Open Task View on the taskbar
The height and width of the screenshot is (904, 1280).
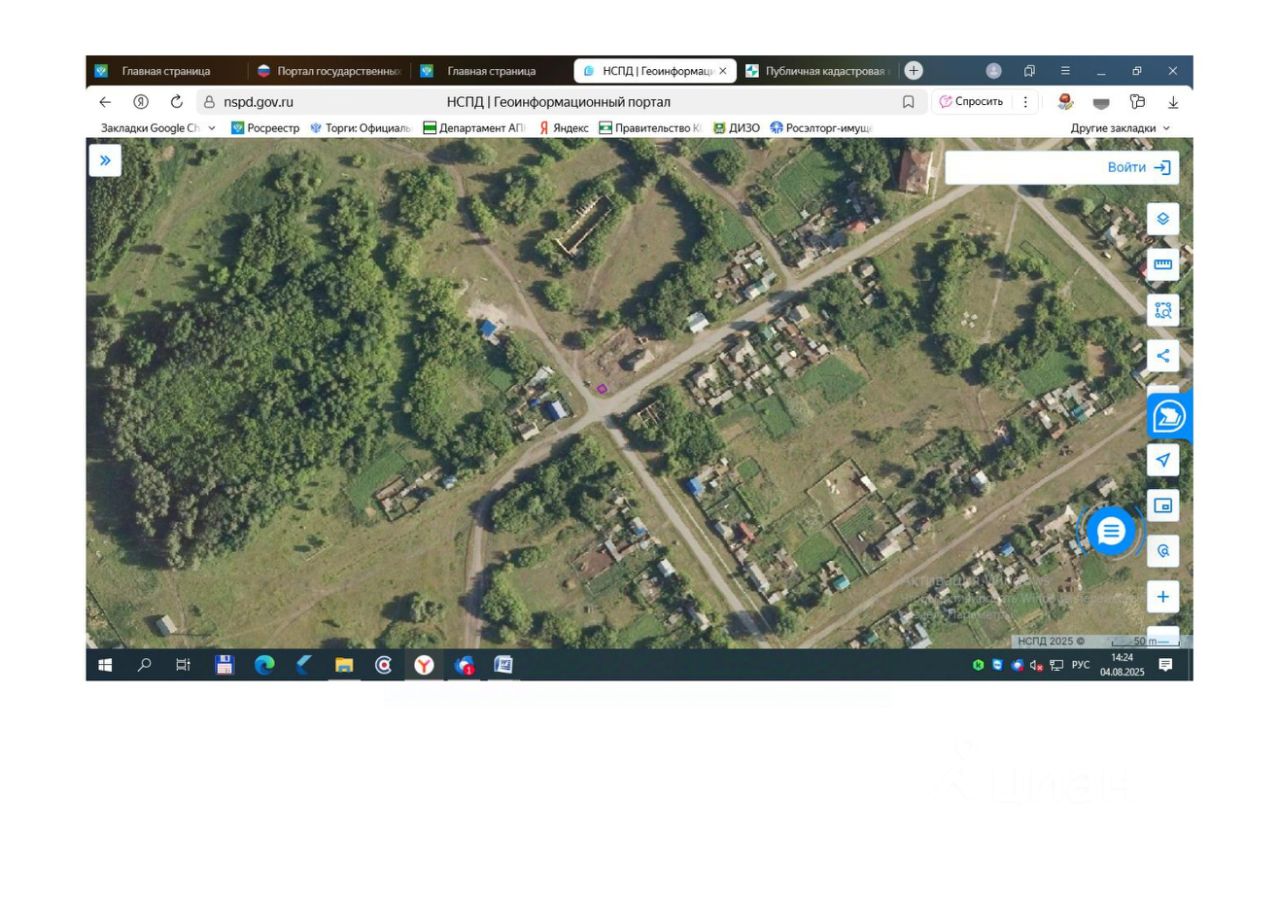click(183, 665)
